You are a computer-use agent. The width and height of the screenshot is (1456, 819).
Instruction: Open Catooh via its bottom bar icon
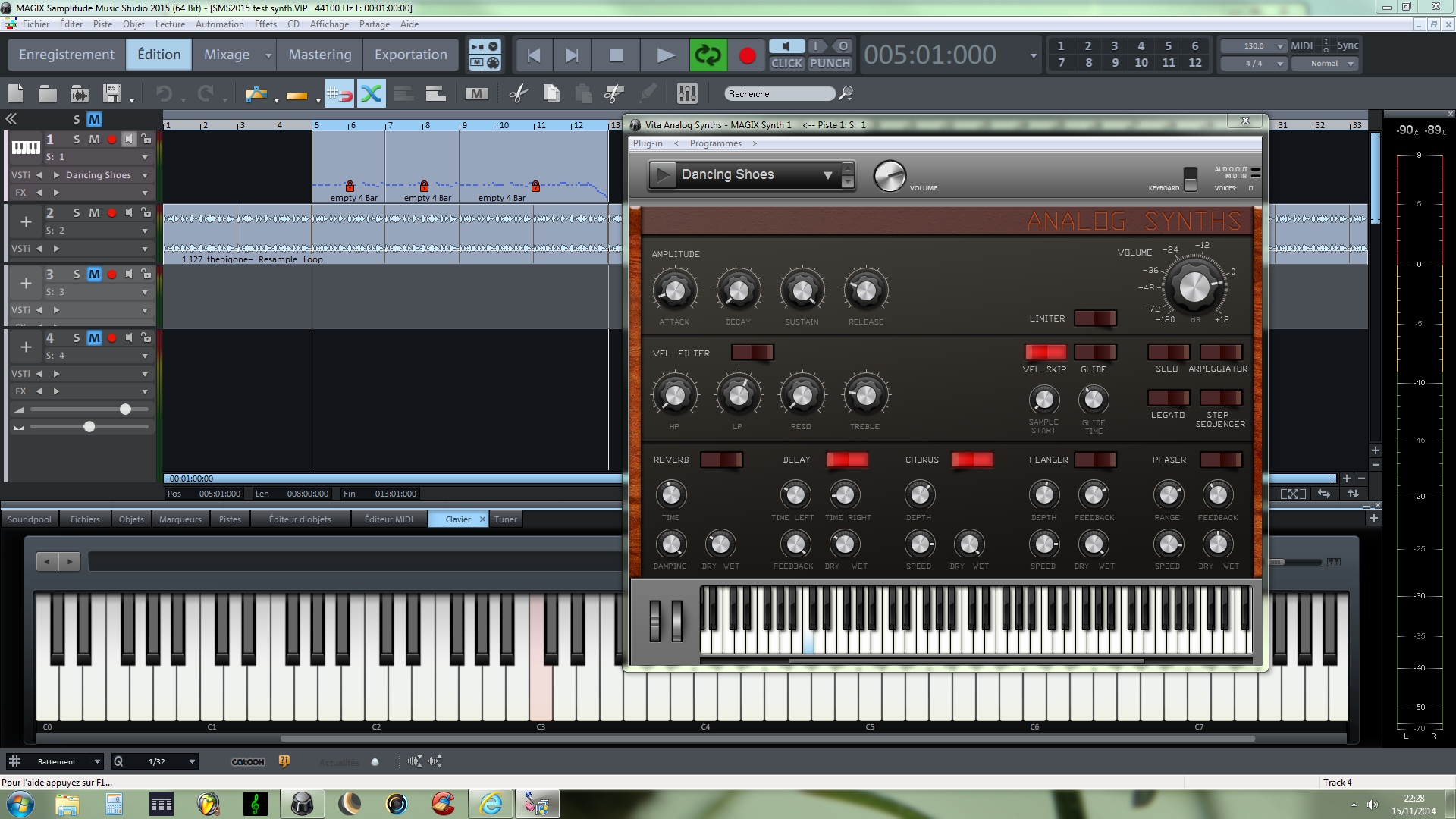click(247, 761)
